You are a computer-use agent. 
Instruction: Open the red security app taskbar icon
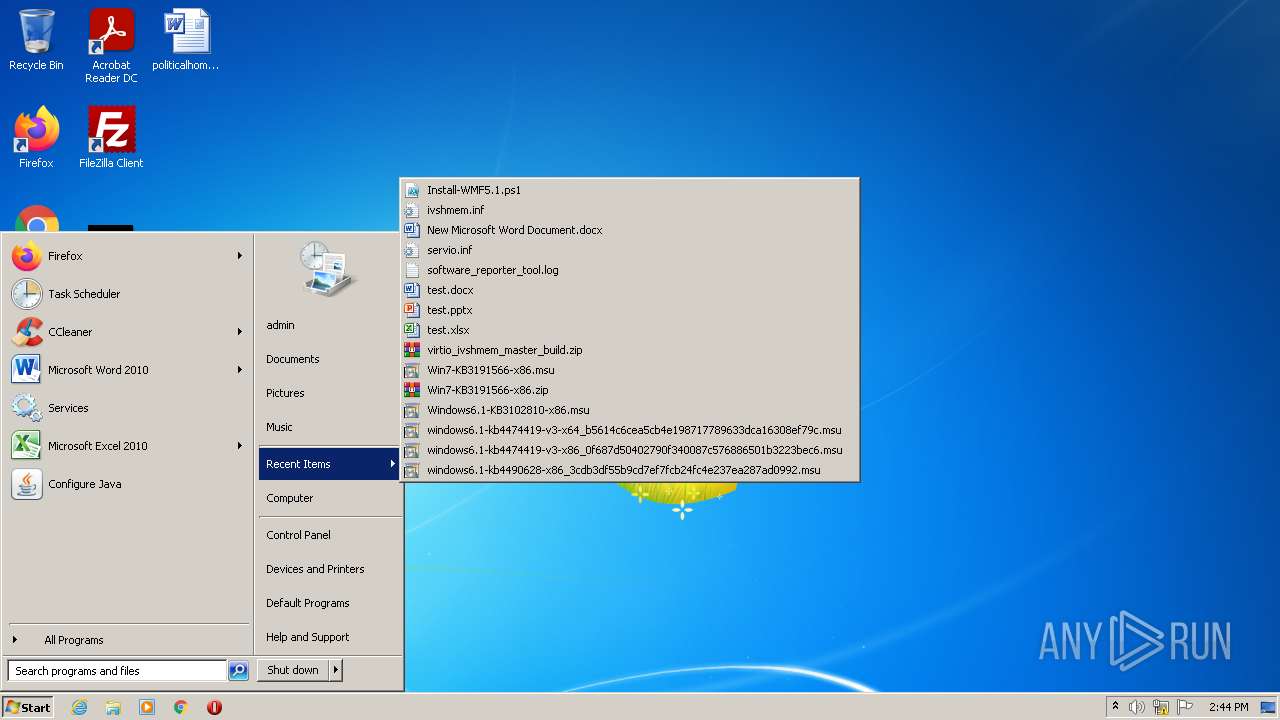(x=214, y=707)
